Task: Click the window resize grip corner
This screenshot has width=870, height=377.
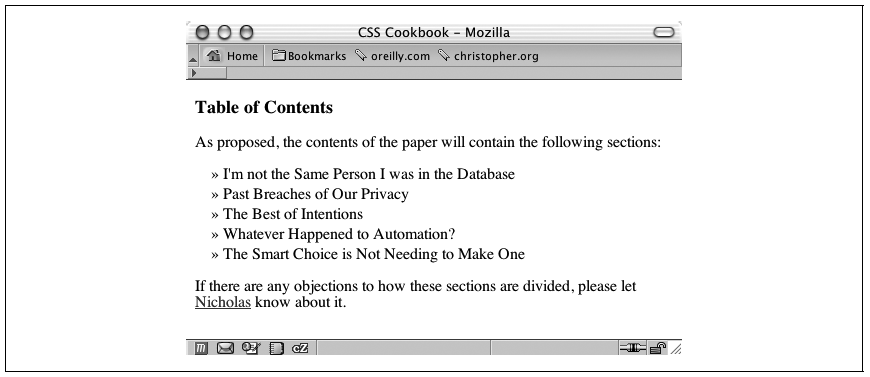Action: (676, 349)
